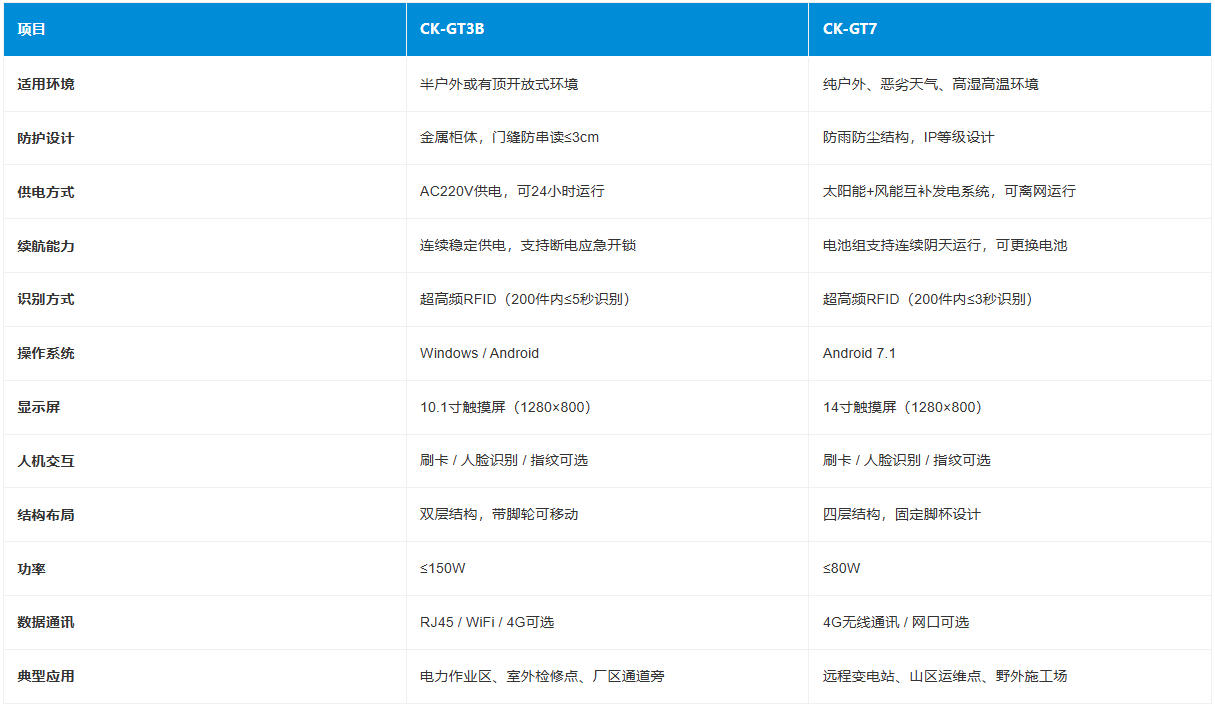Click the CK-GT3B column header
1215x707 pixels.
coord(450,29)
